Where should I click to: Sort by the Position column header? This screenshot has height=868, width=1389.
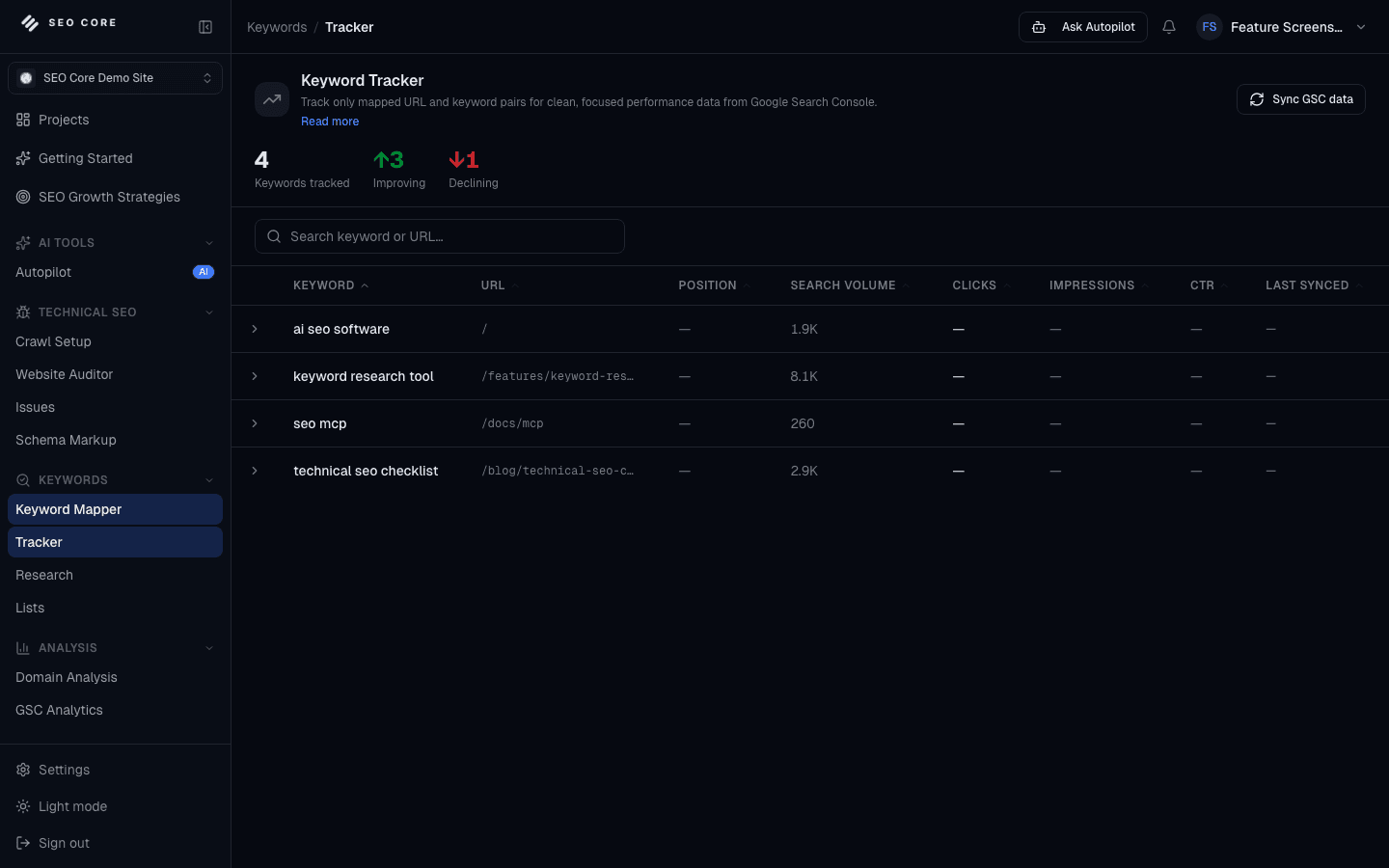click(x=714, y=285)
